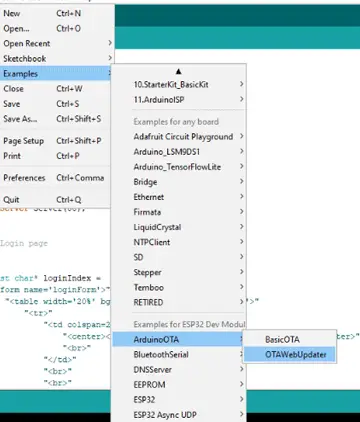This screenshot has height=422, width=360.
Task: Select the EEPROM examples entry
Action: tap(179, 384)
